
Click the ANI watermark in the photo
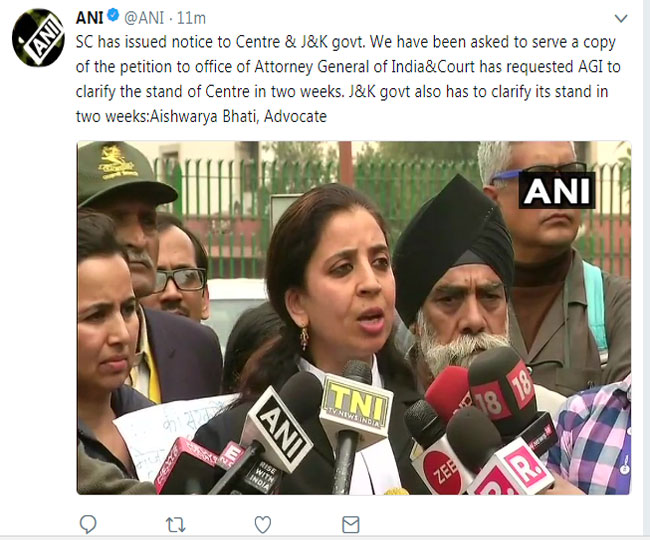point(557,191)
